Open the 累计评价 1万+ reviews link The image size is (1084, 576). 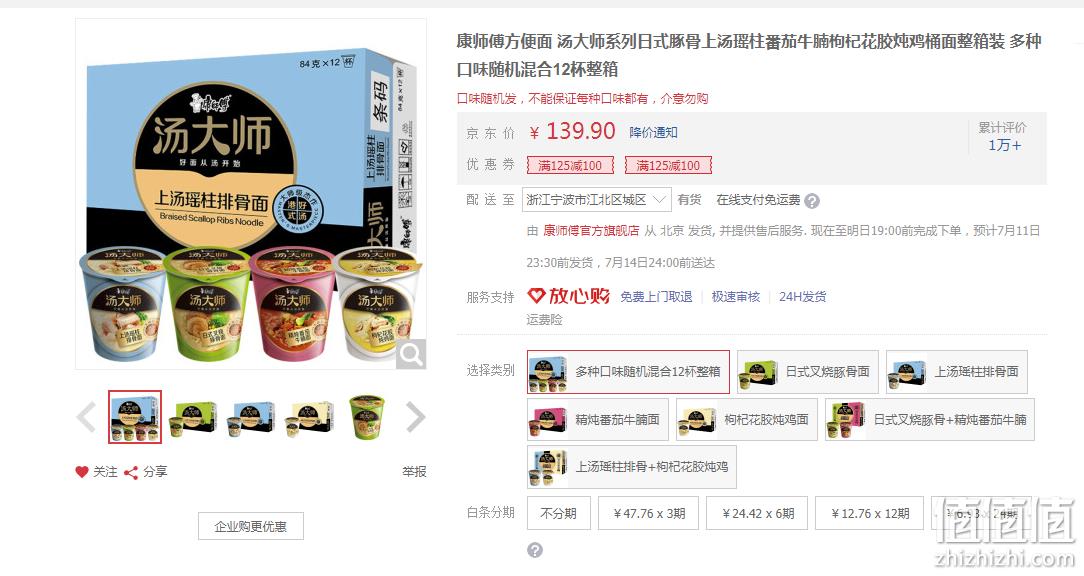tap(1003, 136)
